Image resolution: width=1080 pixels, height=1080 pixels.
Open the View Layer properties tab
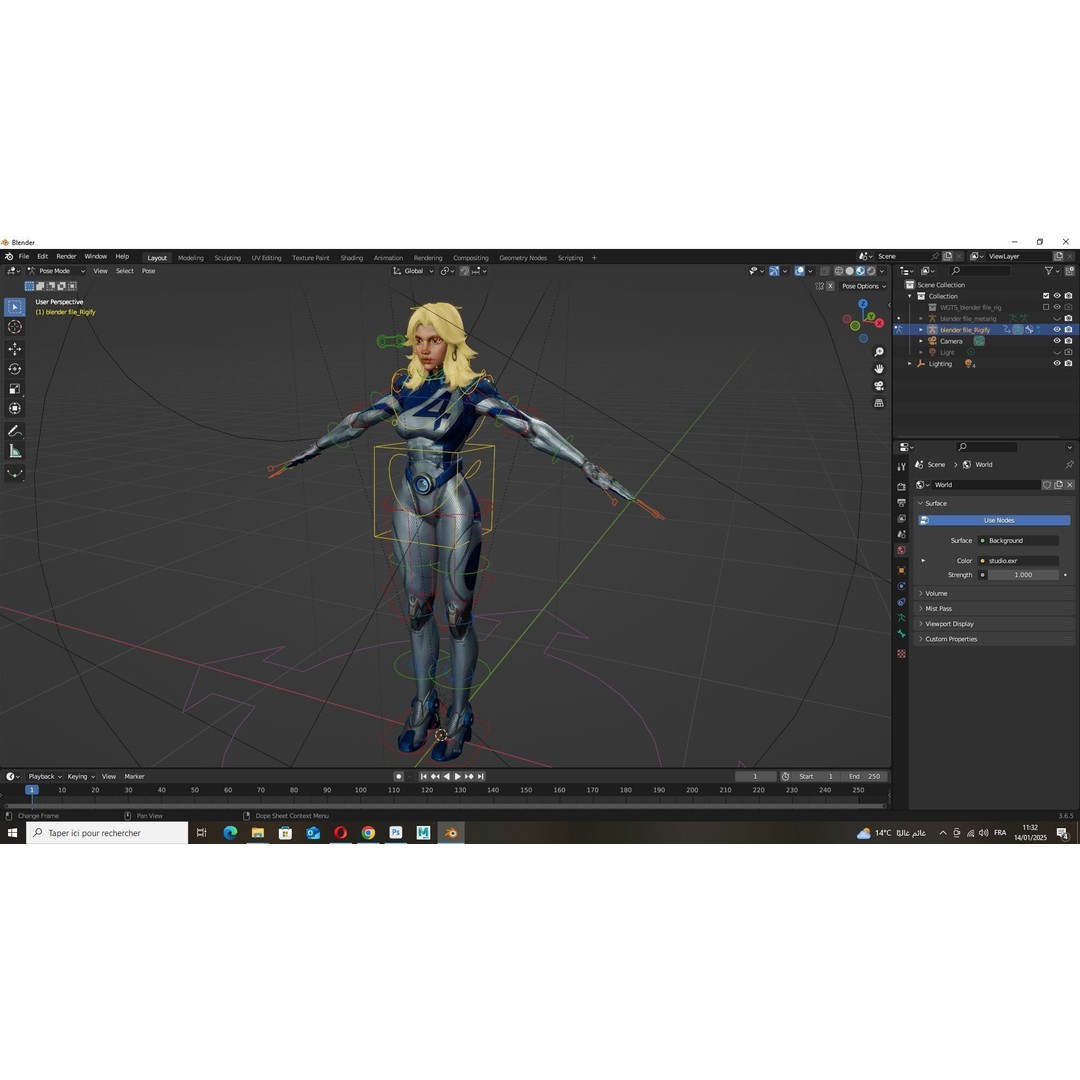901,519
